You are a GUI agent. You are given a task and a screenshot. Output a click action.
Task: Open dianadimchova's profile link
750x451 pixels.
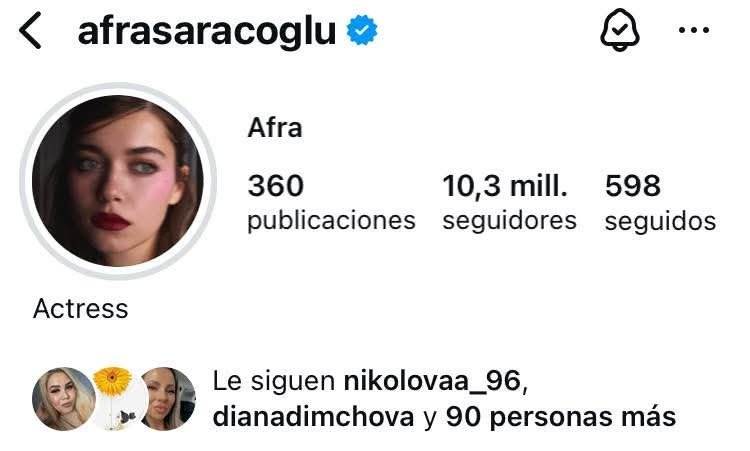click(x=313, y=417)
